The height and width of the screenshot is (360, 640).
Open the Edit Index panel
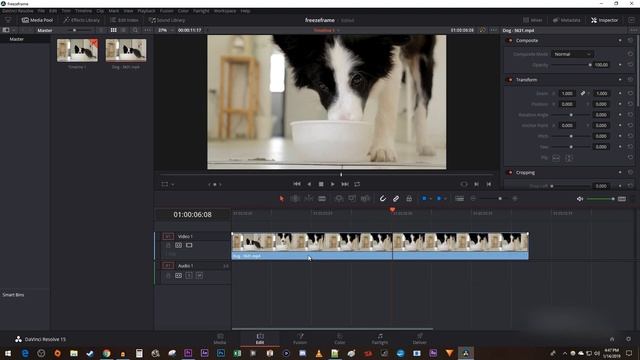coord(124,20)
